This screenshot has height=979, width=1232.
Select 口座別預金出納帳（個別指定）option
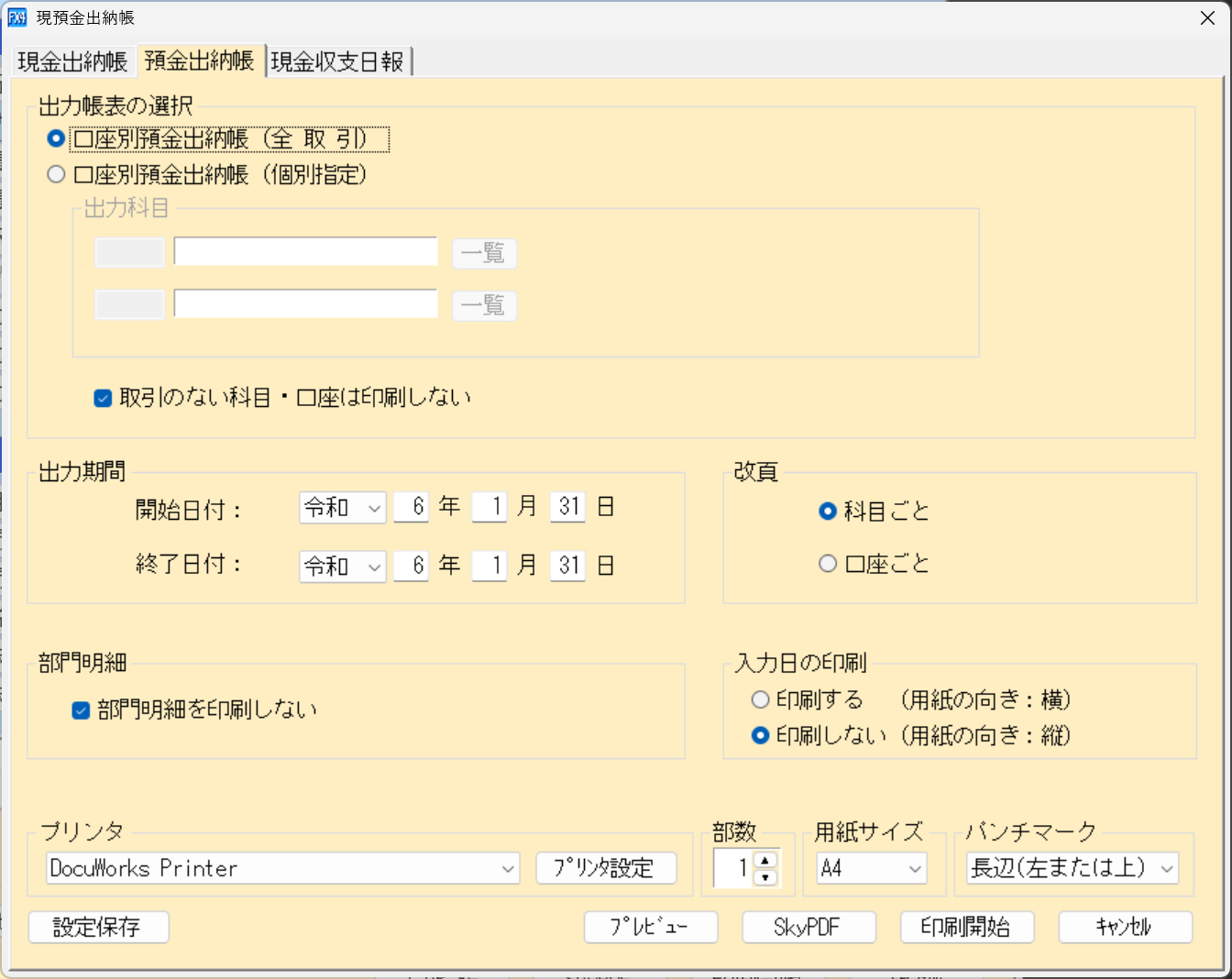(x=55, y=174)
